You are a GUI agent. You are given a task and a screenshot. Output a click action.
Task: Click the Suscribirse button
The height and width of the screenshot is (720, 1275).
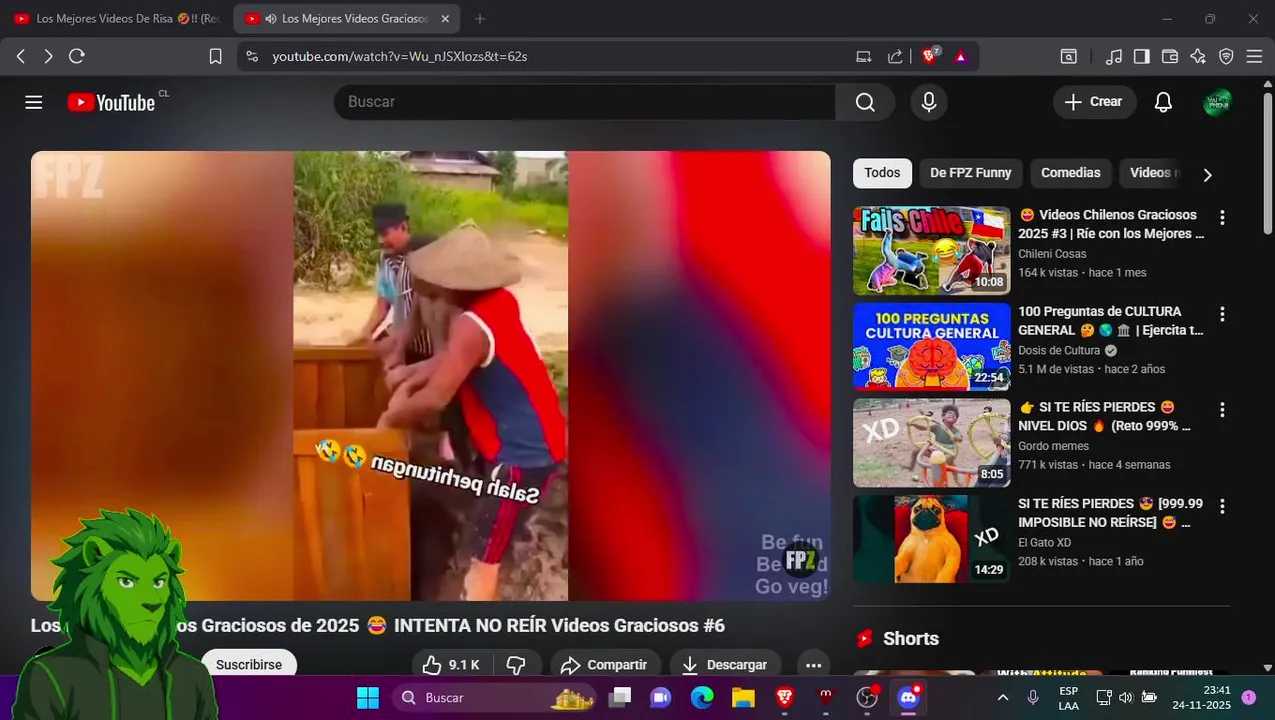249,665
